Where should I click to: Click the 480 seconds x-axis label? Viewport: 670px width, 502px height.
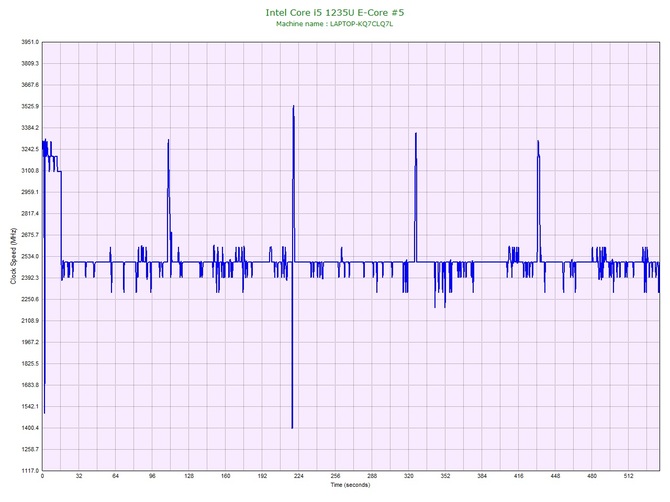592,476
